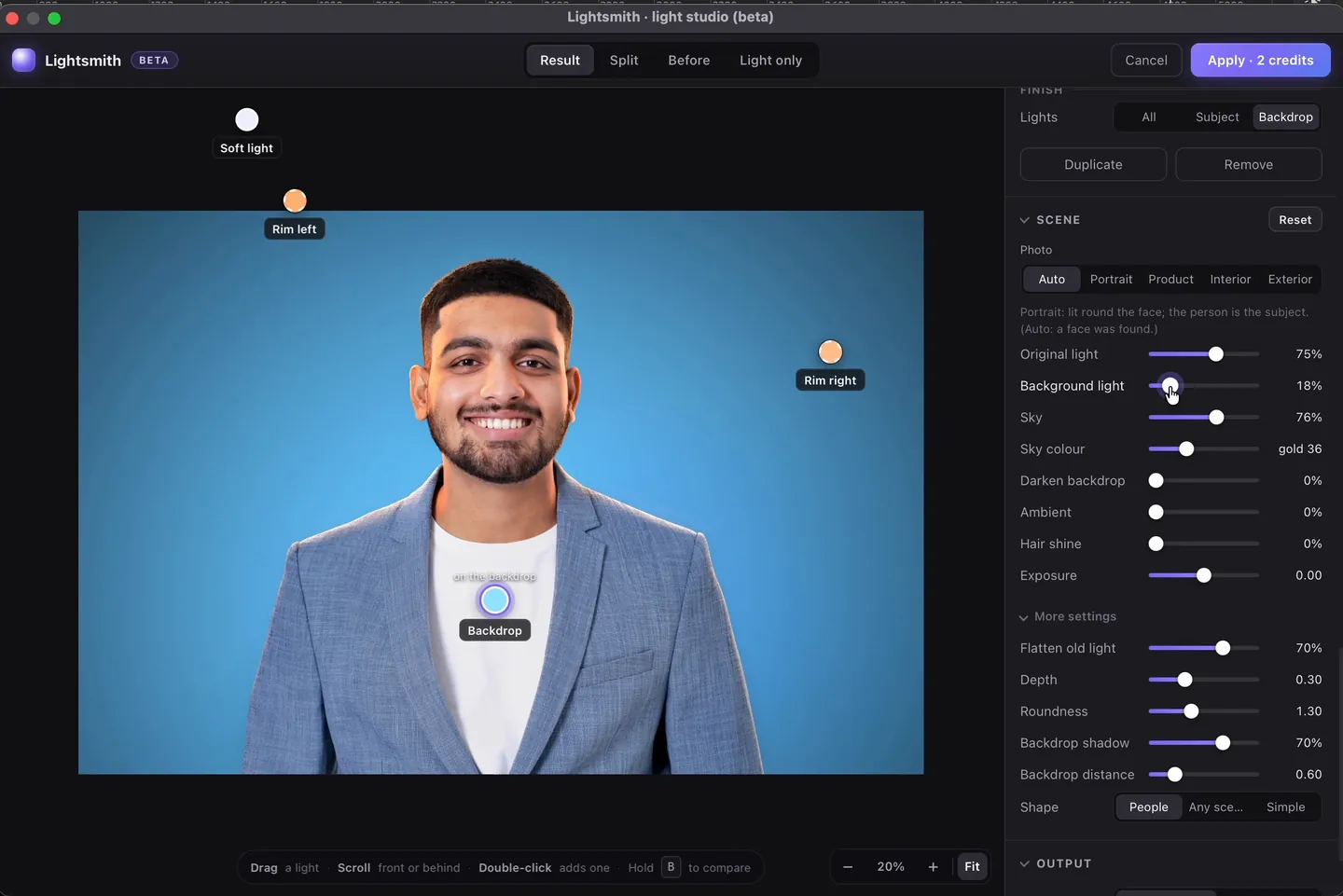Screen dimensions: 1343x896
Task: Switch to Light only view tab
Action: pyautogui.click(x=770, y=61)
